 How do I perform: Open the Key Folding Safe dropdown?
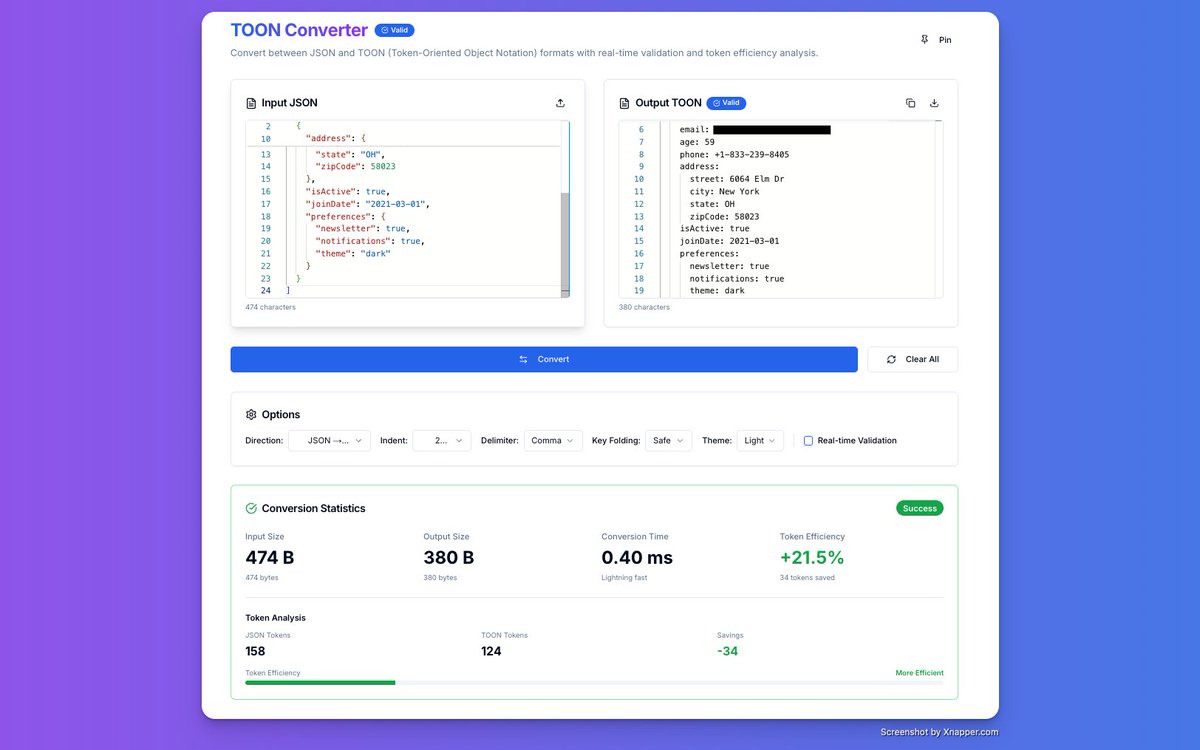[668, 440]
